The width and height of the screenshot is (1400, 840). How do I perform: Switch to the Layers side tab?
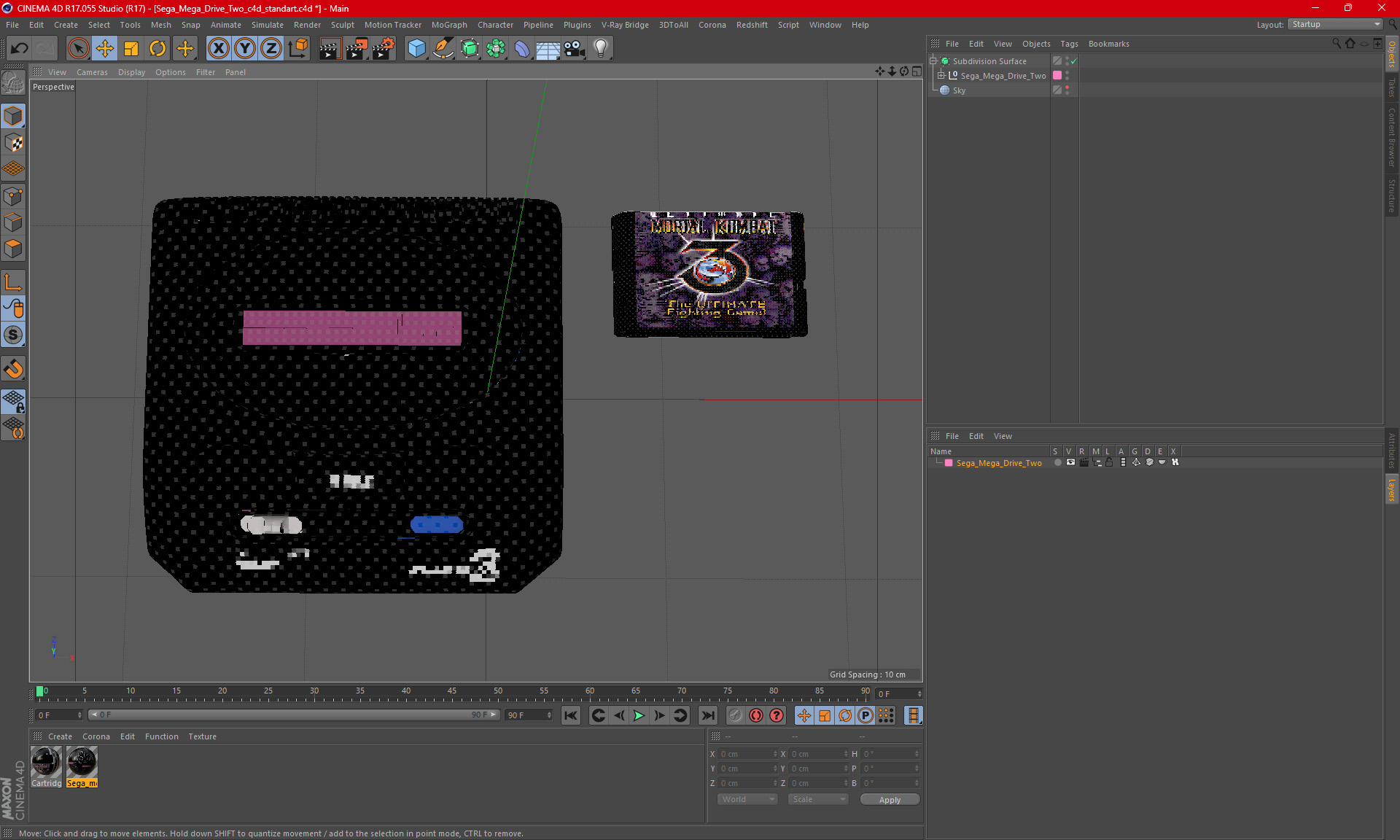(1392, 490)
